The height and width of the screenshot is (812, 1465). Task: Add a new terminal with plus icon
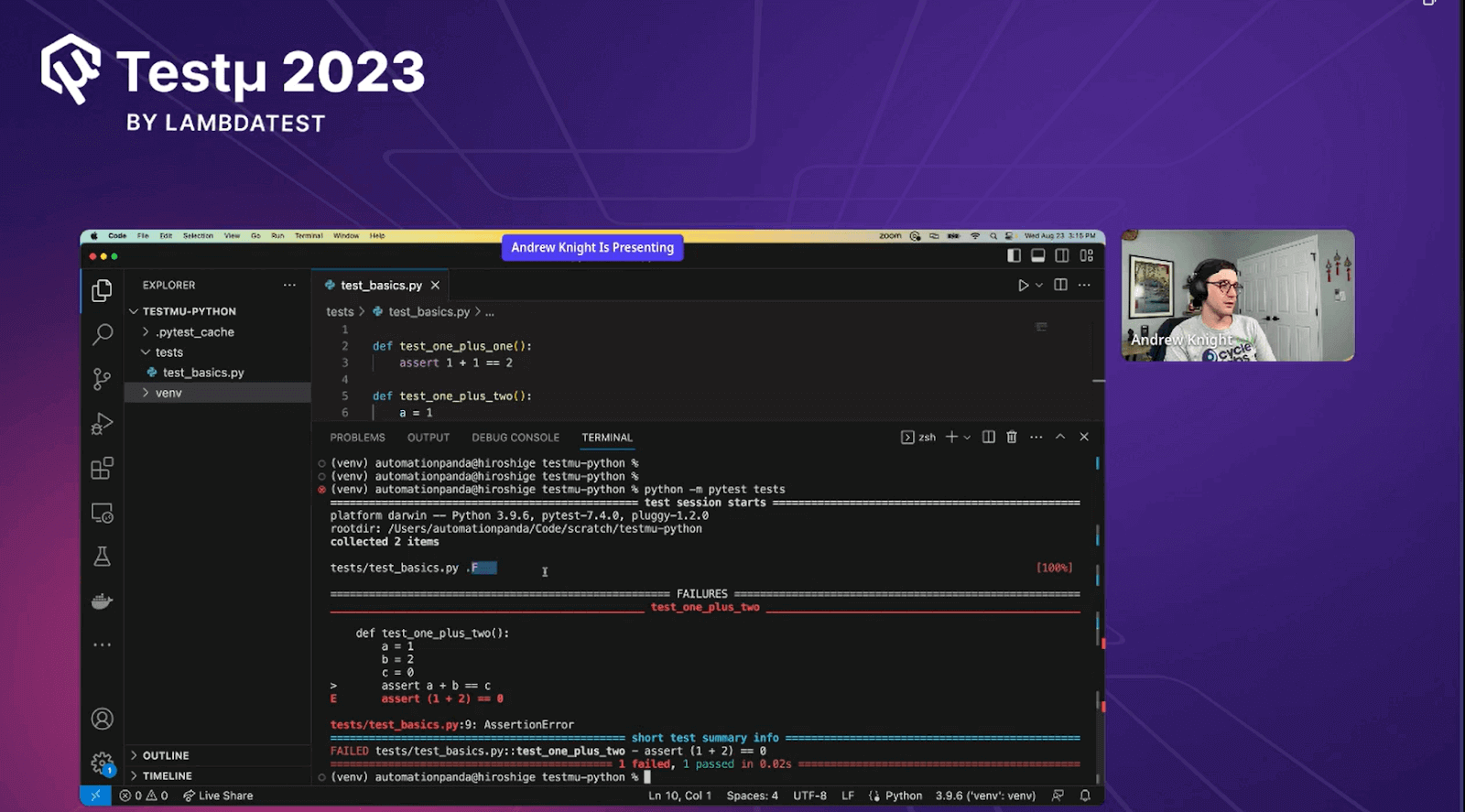(951, 437)
